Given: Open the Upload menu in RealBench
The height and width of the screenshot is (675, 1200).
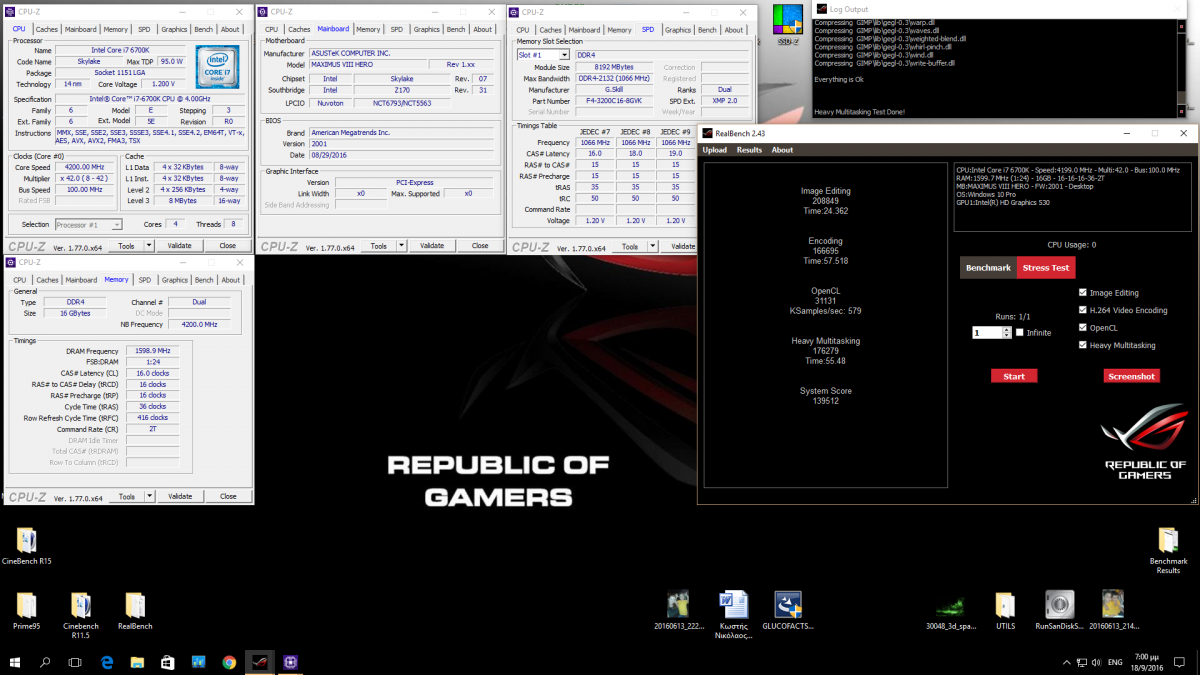Looking at the screenshot, I should pyautogui.click(x=715, y=150).
